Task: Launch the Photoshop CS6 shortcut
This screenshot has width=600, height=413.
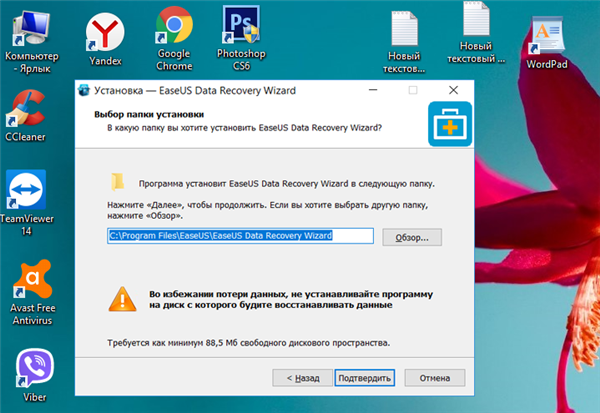Action: pyautogui.click(x=241, y=38)
